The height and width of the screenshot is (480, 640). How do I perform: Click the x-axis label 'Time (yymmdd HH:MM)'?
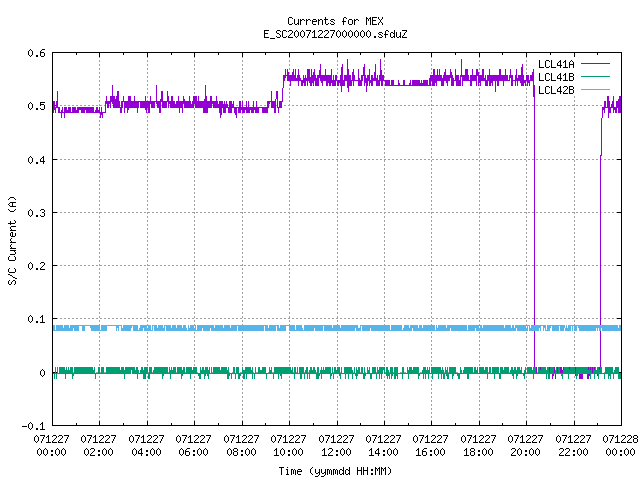point(335,471)
